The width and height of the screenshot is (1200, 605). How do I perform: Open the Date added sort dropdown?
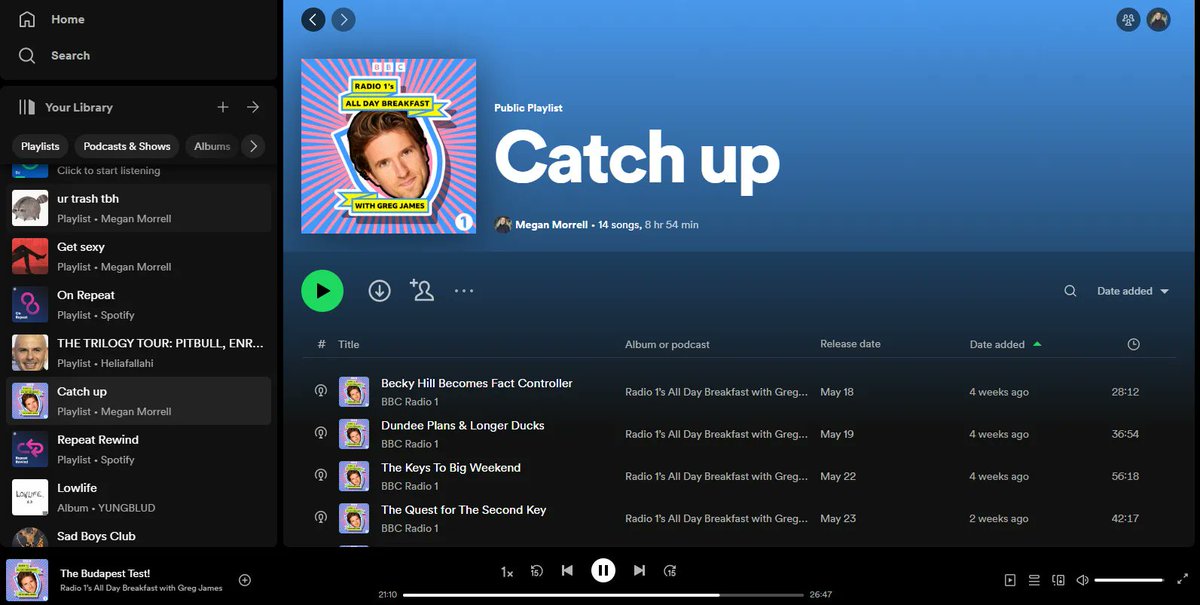(1133, 291)
